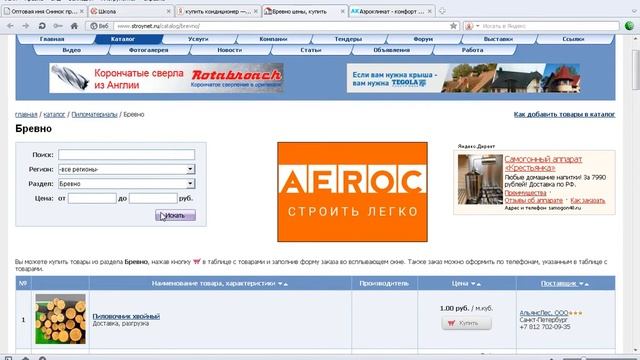Screen dimensions: 640x360
Task: Open the 'Пиловочник хвойный' product link
Action: click(126, 316)
